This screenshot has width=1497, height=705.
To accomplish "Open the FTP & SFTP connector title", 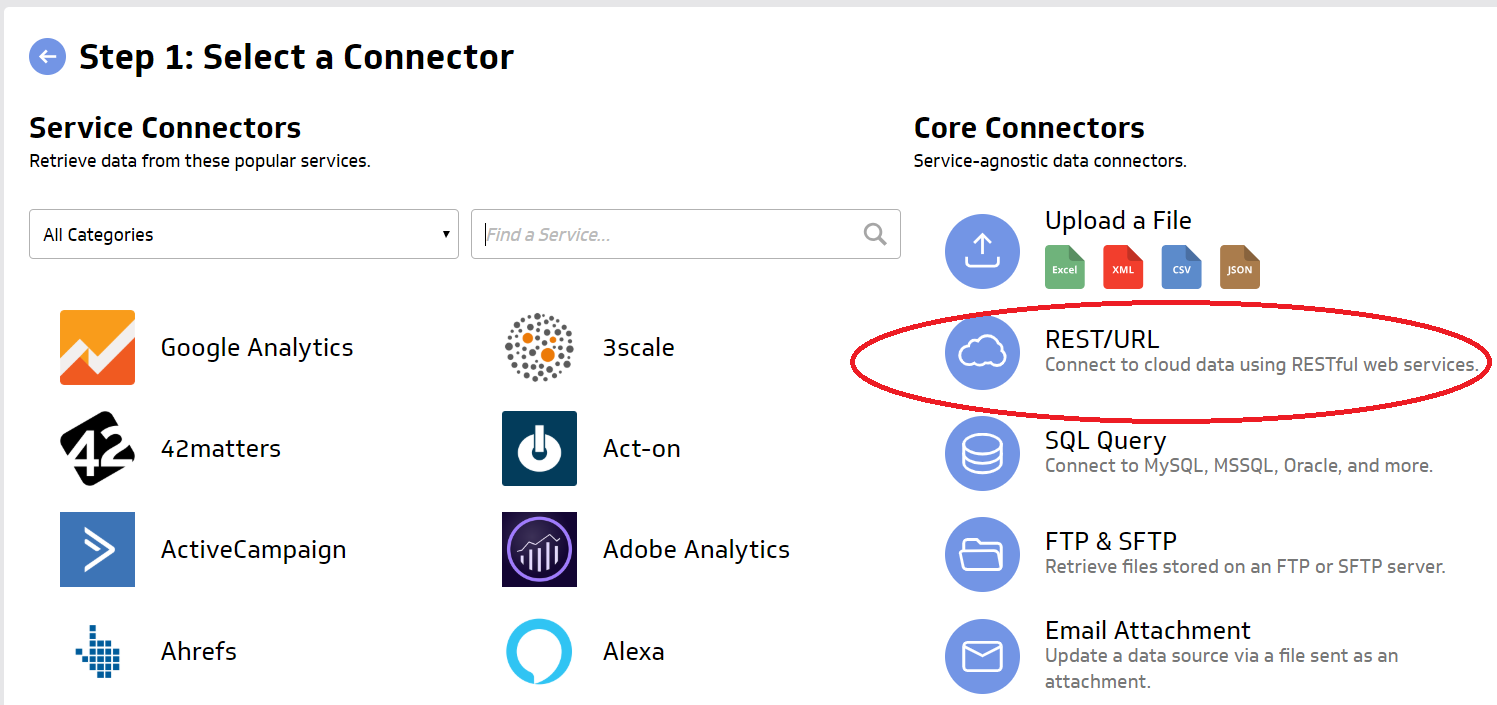I will pyautogui.click(x=1111, y=541).
